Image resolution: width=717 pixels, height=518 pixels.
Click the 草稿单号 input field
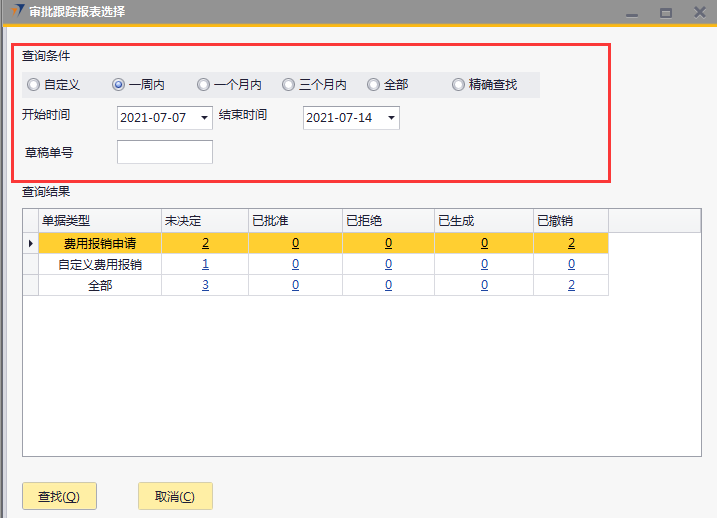click(x=165, y=152)
